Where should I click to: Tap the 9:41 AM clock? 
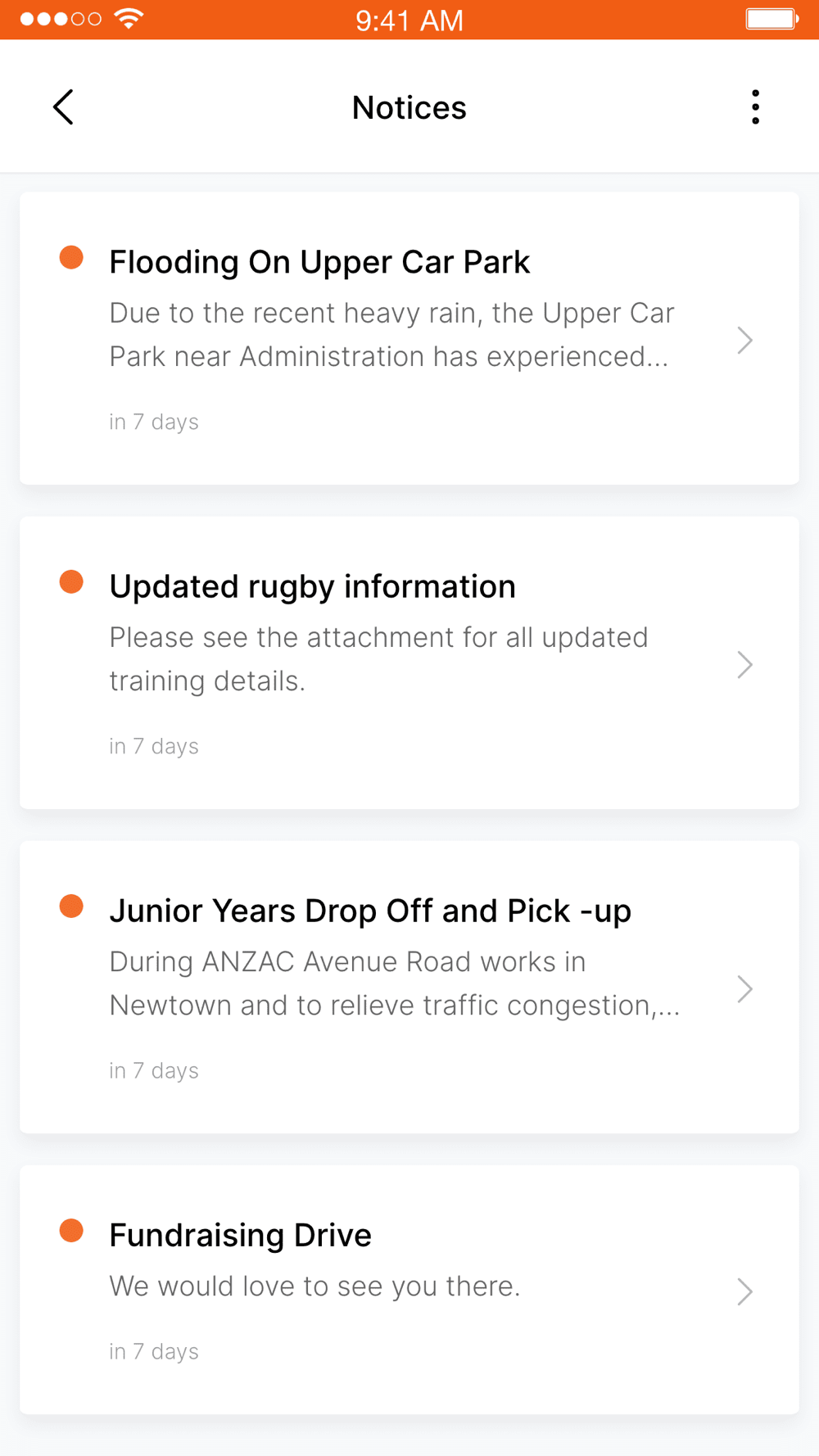[409, 20]
